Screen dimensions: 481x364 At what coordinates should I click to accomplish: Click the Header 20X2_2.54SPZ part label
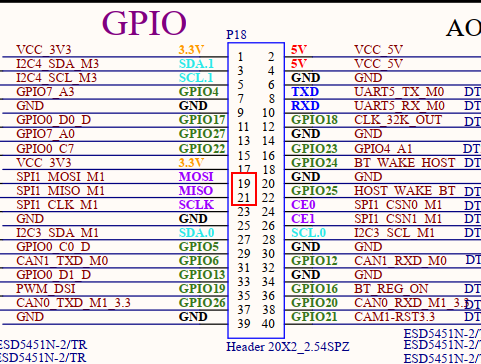pyautogui.click(x=288, y=347)
